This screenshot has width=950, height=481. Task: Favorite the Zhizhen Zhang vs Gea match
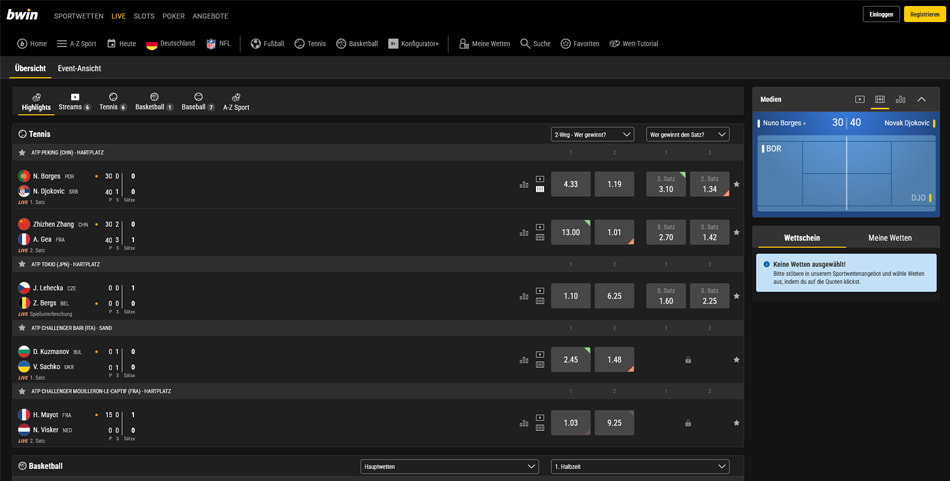tap(736, 232)
